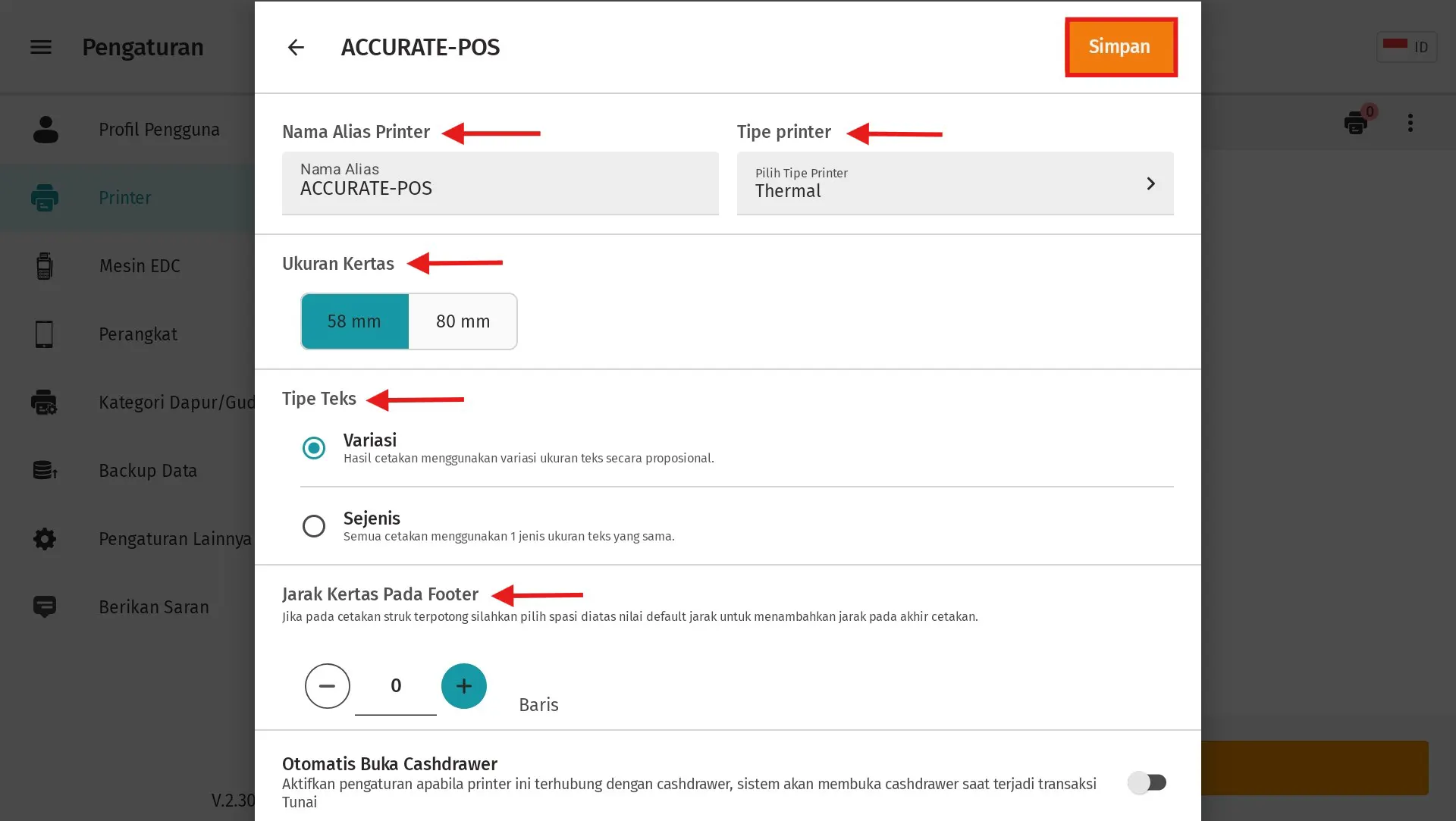This screenshot has width=1456, height=821.
Task: Open the Pilih Tipe Printer dropdown
Action: 940,183
